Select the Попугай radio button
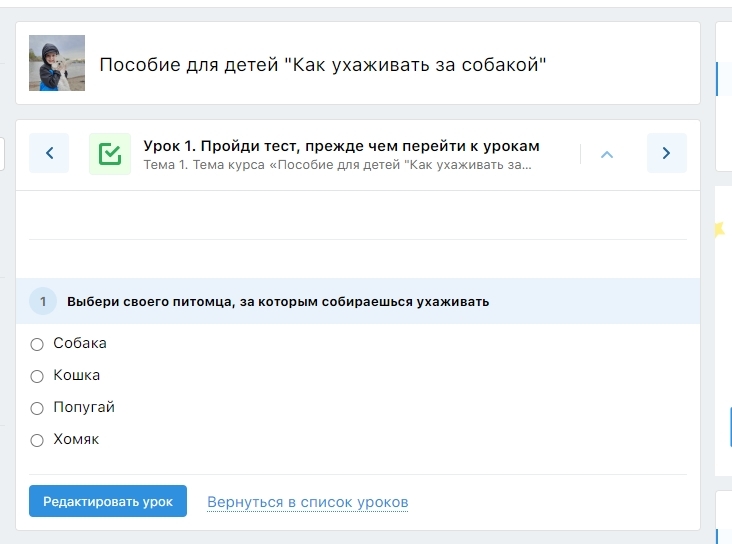This screenshot has width=732, height=544. (x=37, y=408)
